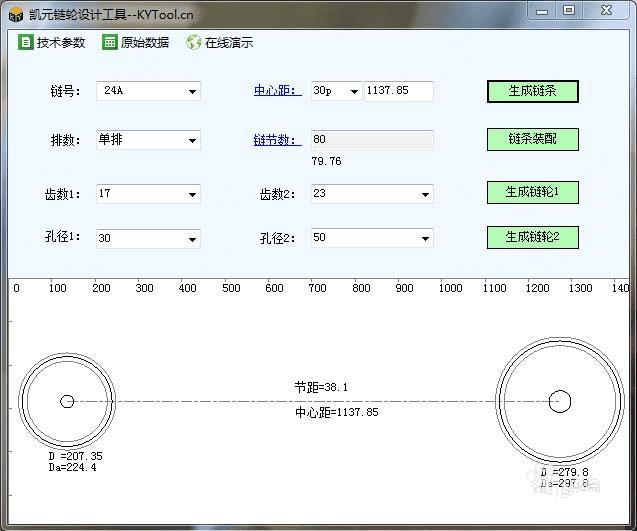The width and height of the screenshot is (637, 531).
Task: Expand the 孔径2 dropdown showing 50
Action: 425,238
